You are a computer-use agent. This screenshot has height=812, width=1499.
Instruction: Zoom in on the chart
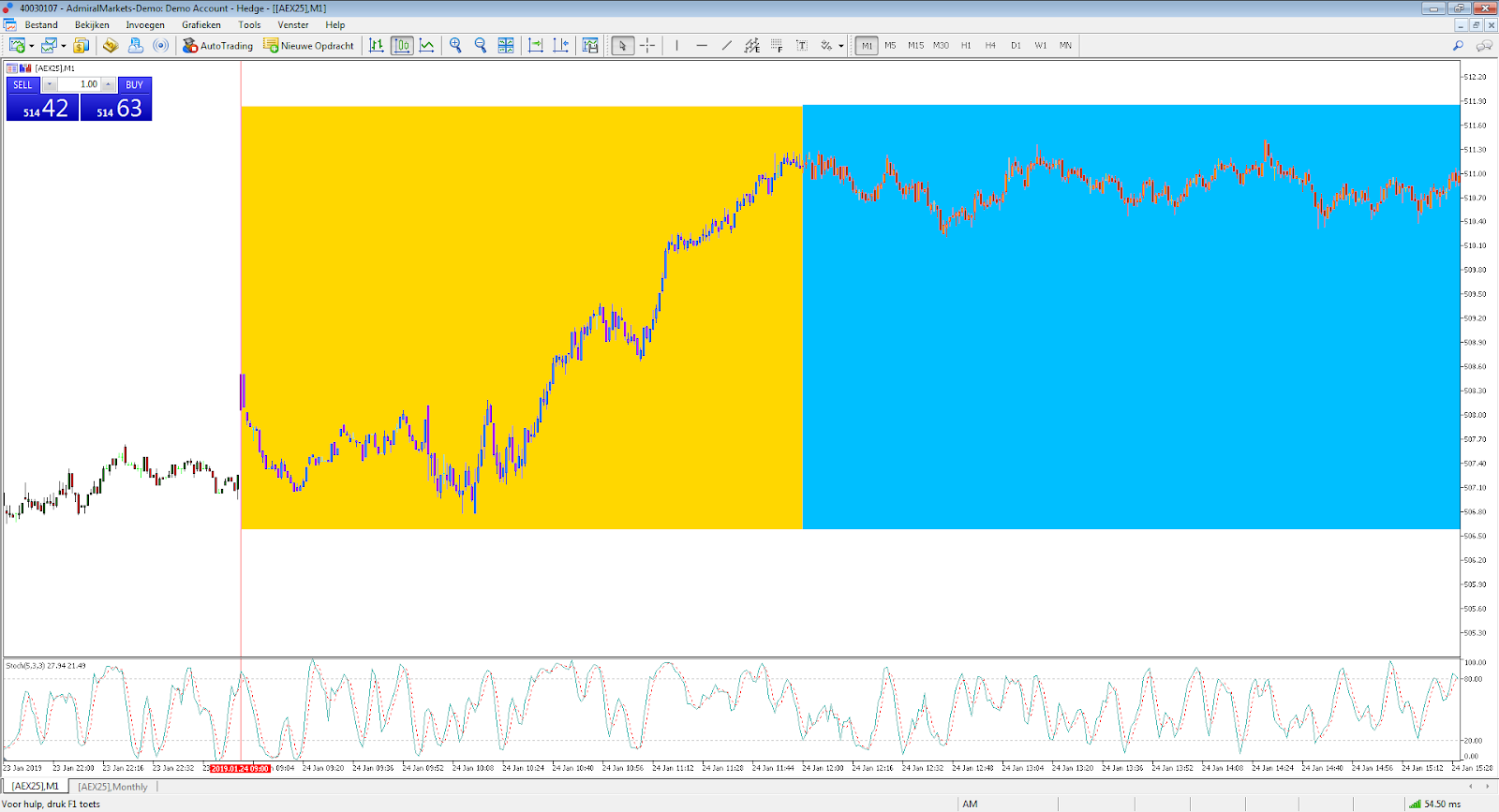point(456,45)
